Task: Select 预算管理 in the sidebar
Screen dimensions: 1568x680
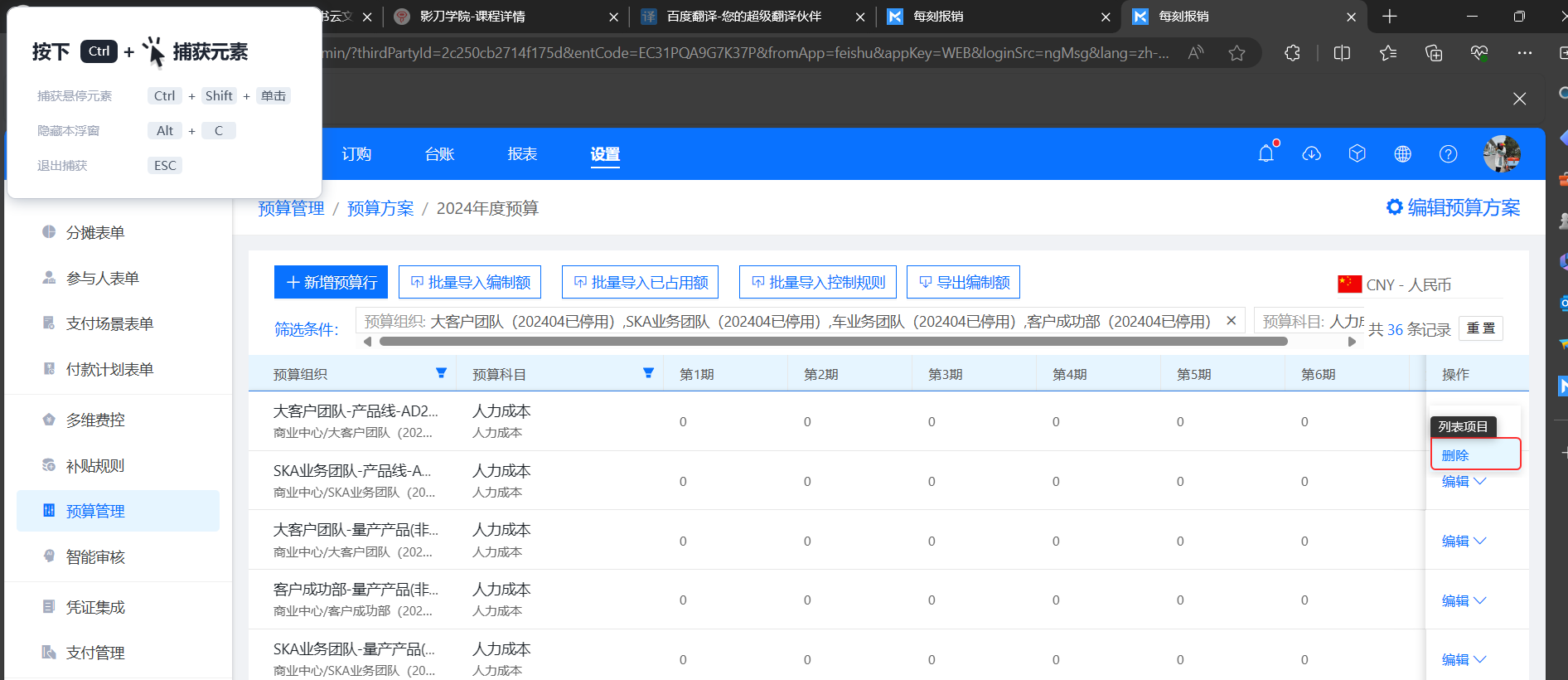Action: click(95, 511)
